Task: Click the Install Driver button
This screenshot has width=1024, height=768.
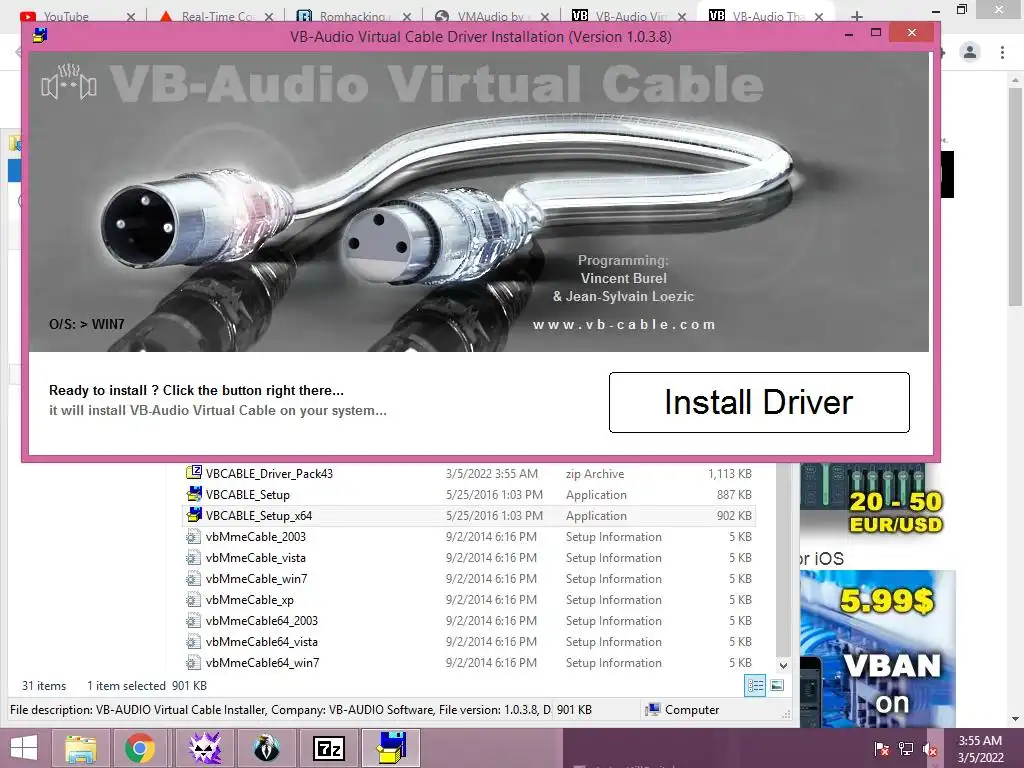Action: click(x=759, y=402)
